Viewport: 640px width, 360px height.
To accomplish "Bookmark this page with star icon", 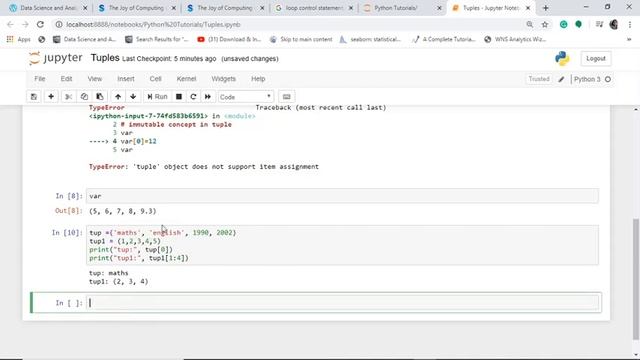I will tap(544, 24).
